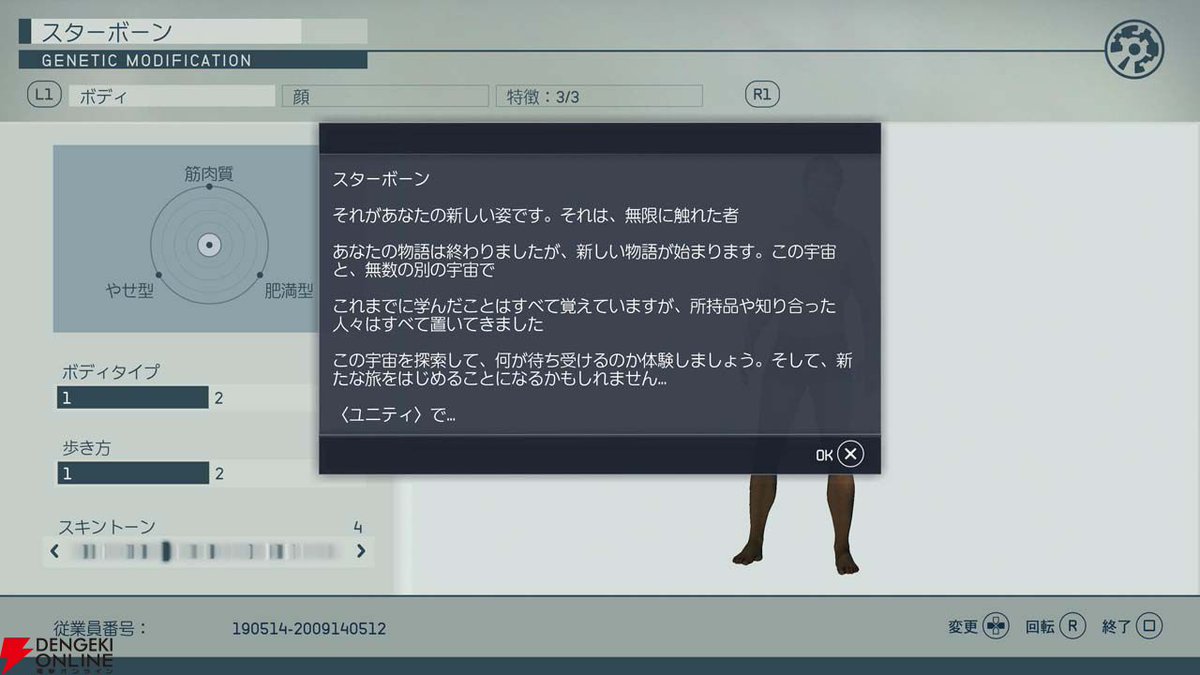Image resolution: width=1200 pixels, height=675 pixels.
Task: Pick a skin tone on the スキントーン strip
Action: (208, 551)
